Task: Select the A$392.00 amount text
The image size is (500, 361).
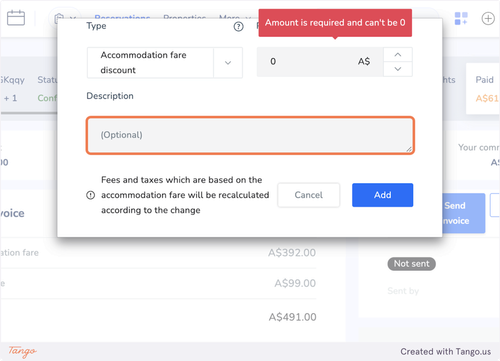Action: (x=292, y=253)
